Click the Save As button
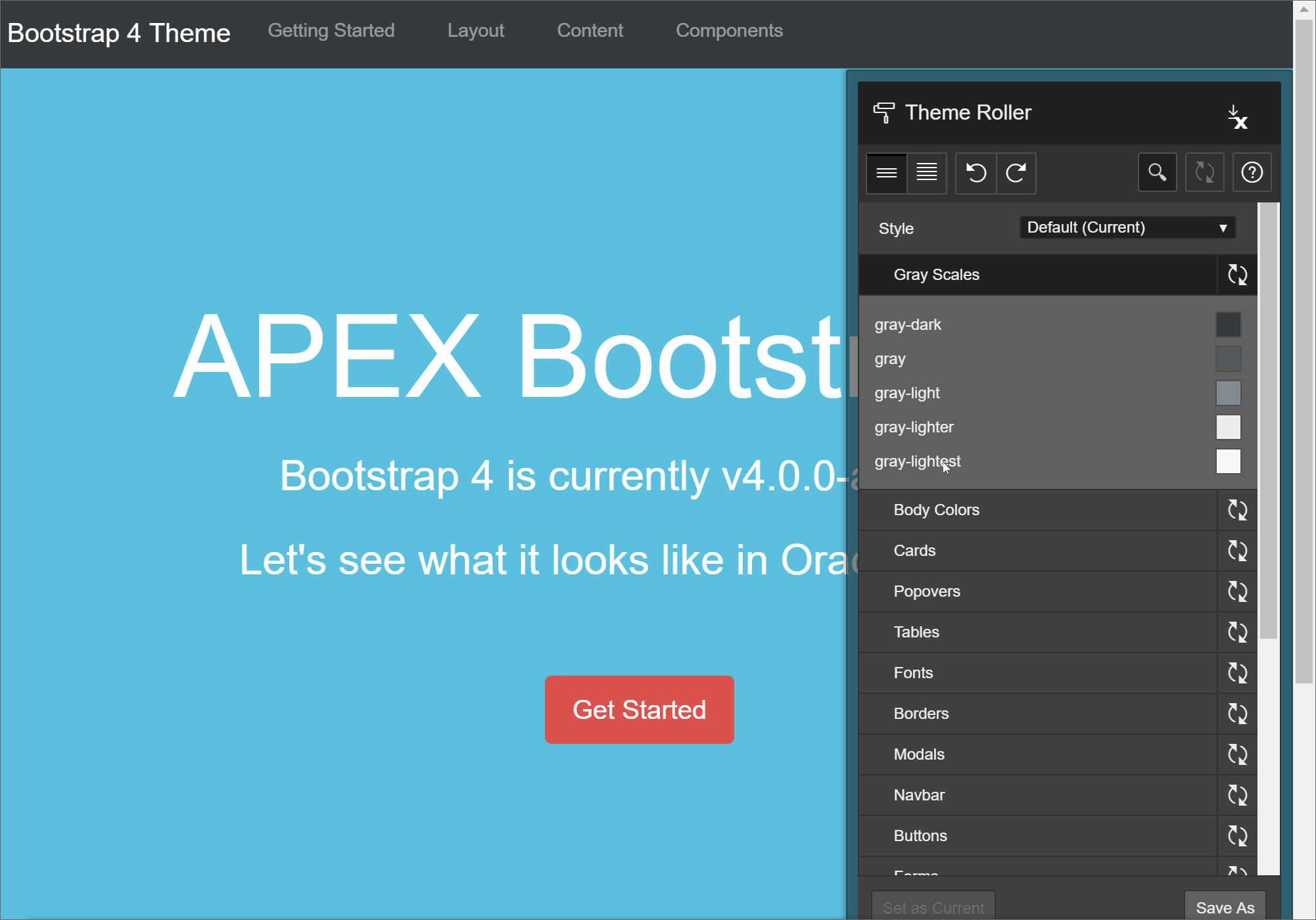Image resolution: width=1316 pixels, height=920 pixels. point(1225,907)
